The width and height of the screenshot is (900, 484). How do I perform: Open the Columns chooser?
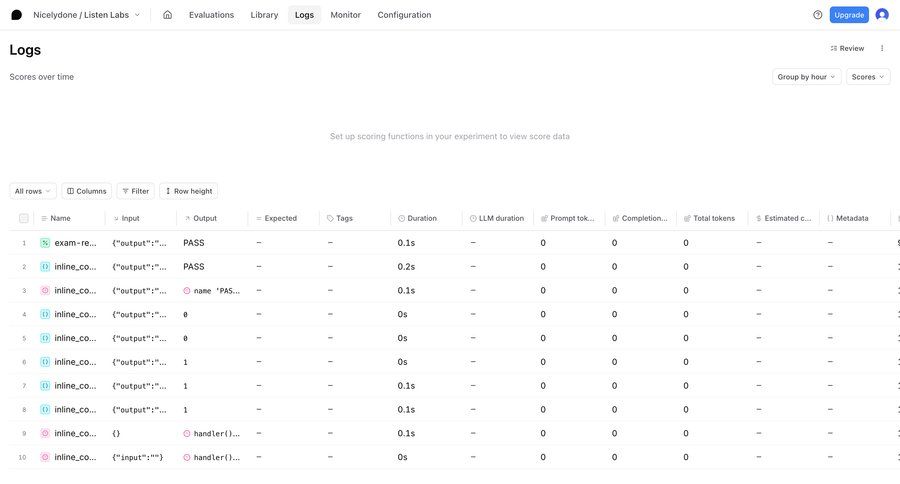(87, 191)
